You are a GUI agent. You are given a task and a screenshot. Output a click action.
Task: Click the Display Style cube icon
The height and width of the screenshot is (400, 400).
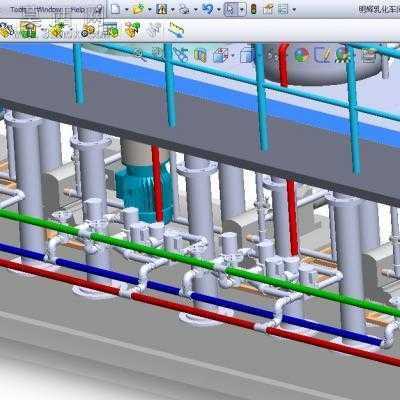click(247, 55)
